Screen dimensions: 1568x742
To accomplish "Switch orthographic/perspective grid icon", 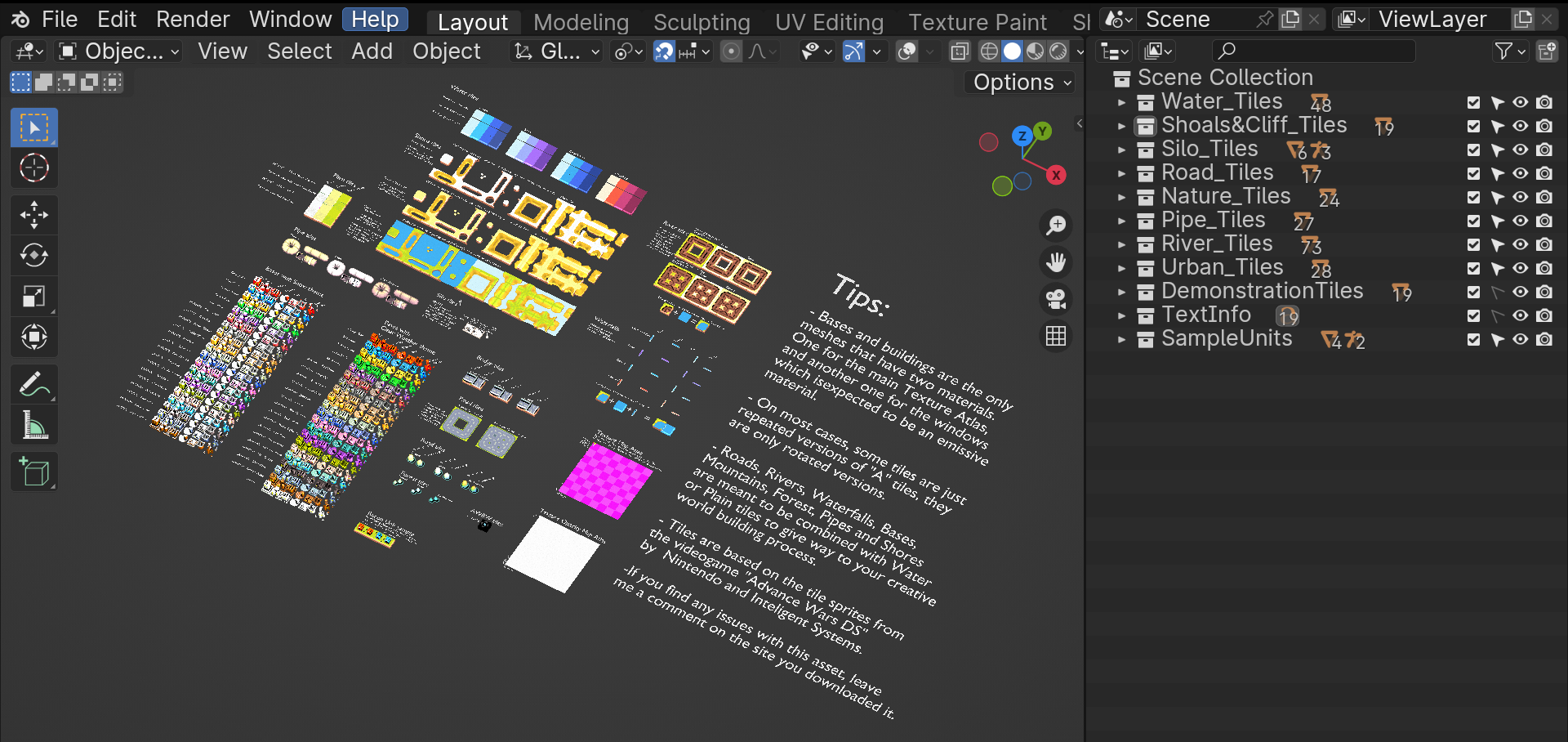I will [1056, 336].
